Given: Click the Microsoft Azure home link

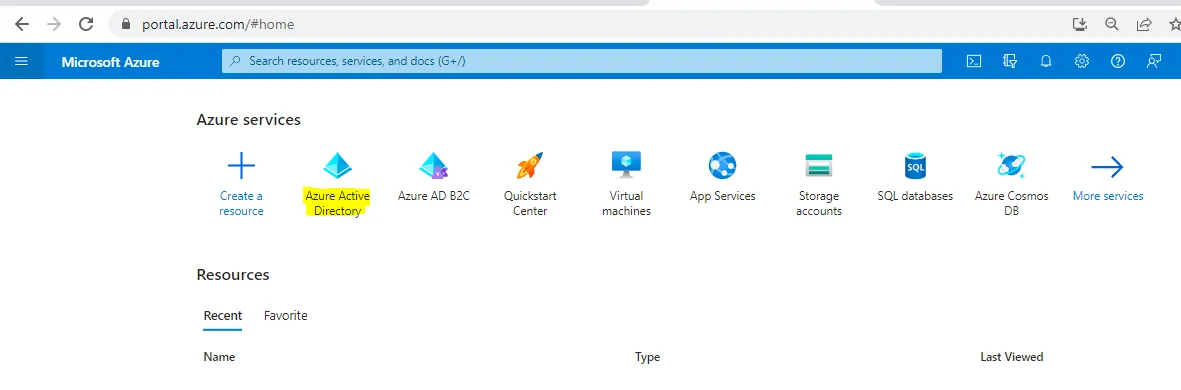Looking at the screenshot, I should click(110, 62).
